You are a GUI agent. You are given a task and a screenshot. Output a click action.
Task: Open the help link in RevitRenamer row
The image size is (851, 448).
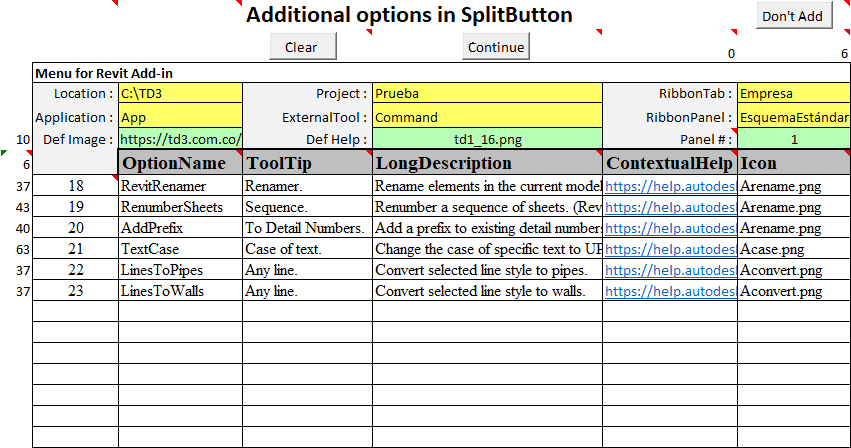pos(670,186)
